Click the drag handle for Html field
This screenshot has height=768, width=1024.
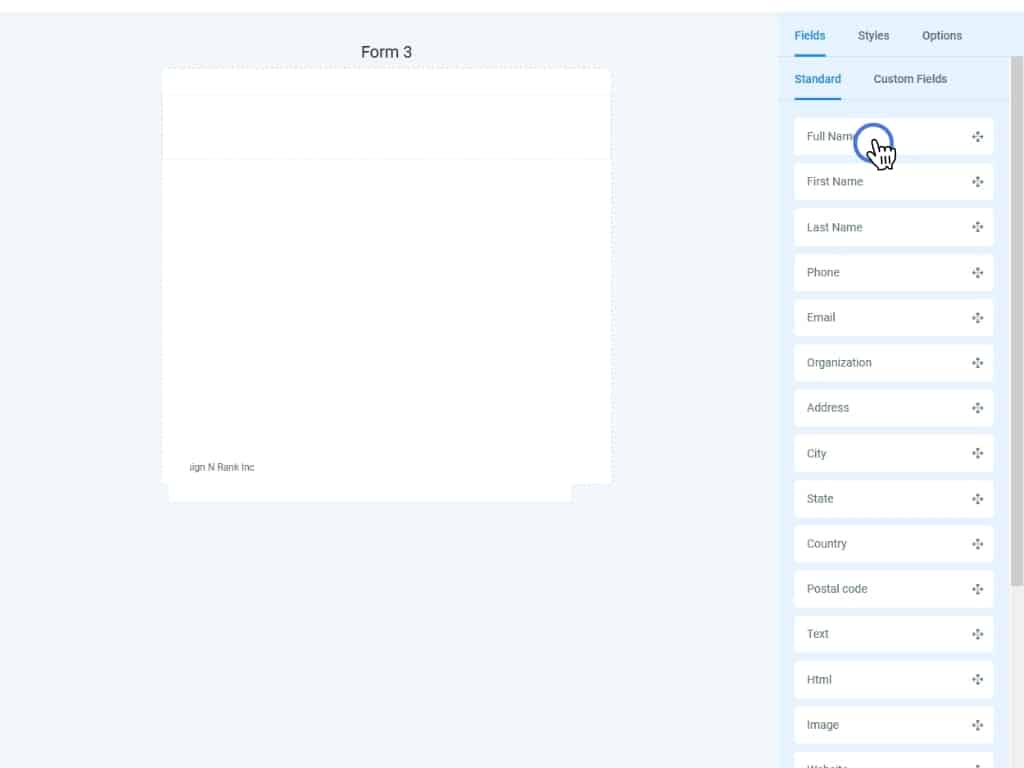point(977,680)
